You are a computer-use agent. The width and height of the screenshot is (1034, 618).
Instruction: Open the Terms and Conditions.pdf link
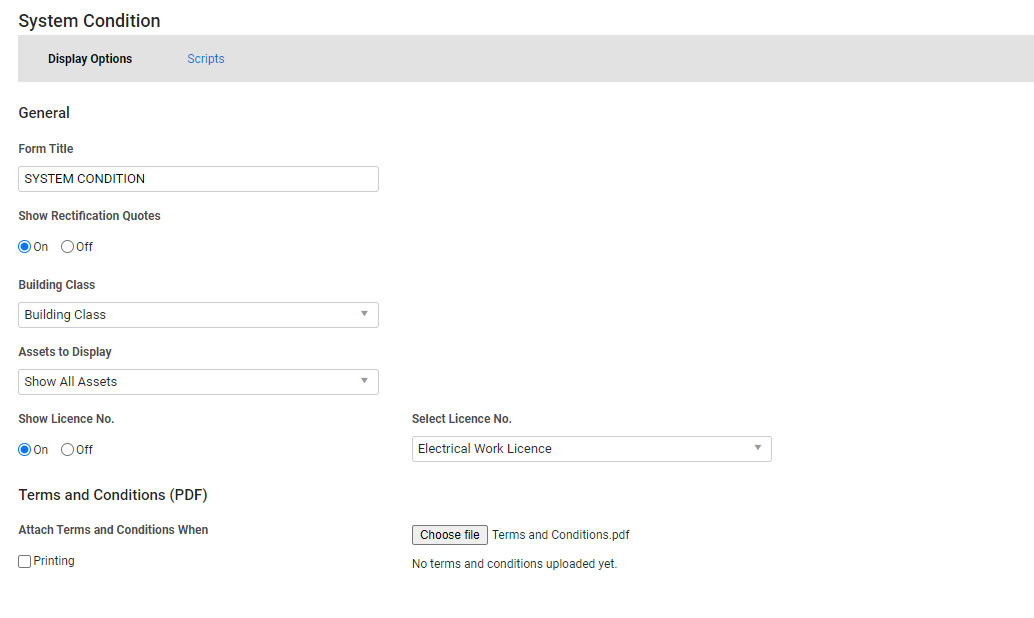[560, 534]
